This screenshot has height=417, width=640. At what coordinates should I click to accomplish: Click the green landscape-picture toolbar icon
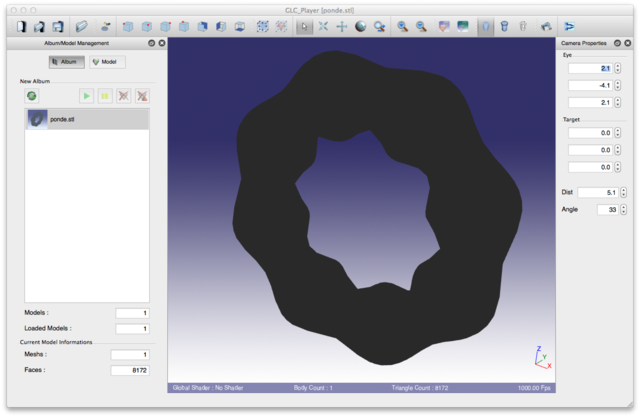(x=462, y=27)
